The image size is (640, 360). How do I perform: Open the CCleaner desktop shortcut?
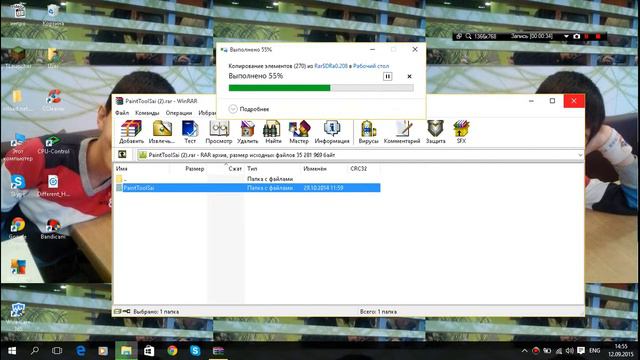tap(53, 100)
